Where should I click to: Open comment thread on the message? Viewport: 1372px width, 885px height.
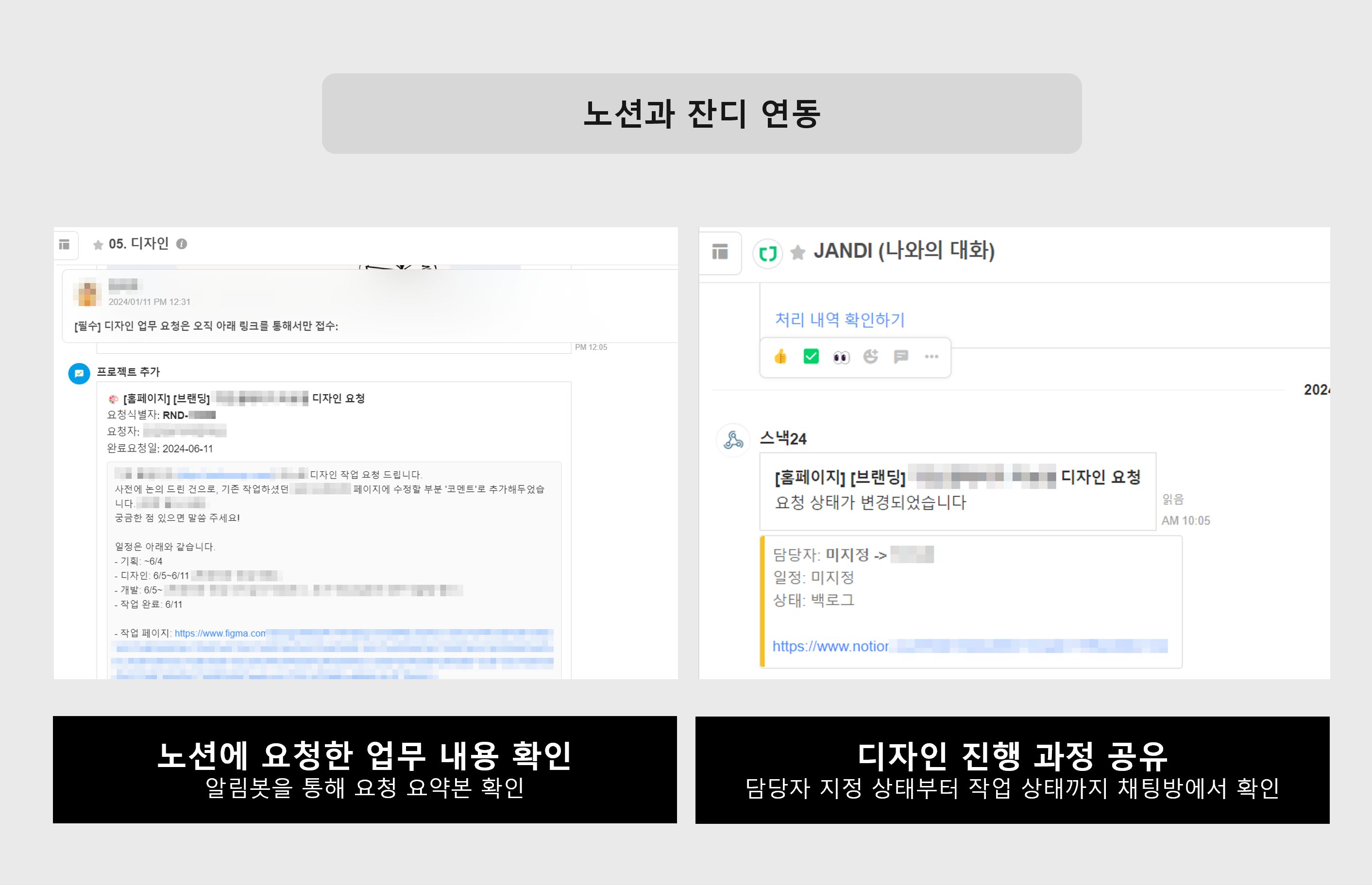click(901, 357)
